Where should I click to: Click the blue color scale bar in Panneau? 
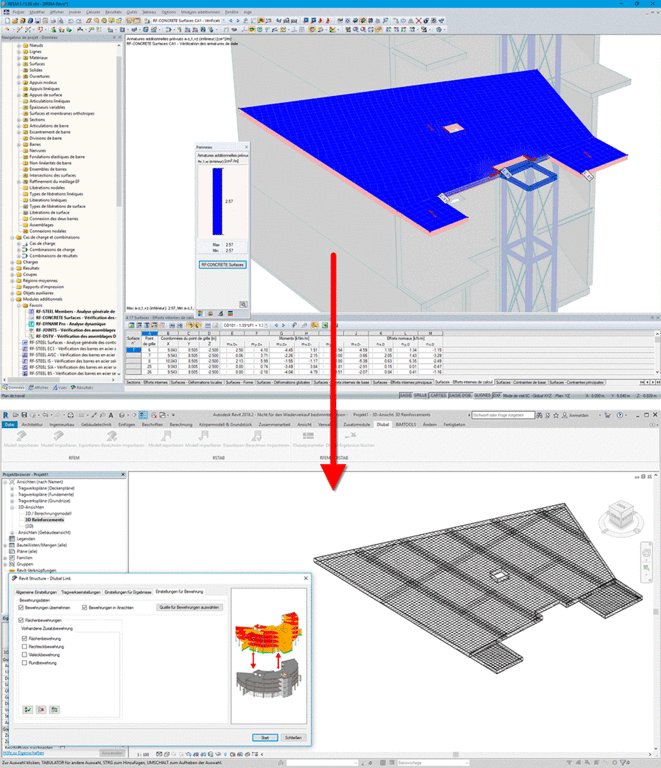[x=217, y=201]
